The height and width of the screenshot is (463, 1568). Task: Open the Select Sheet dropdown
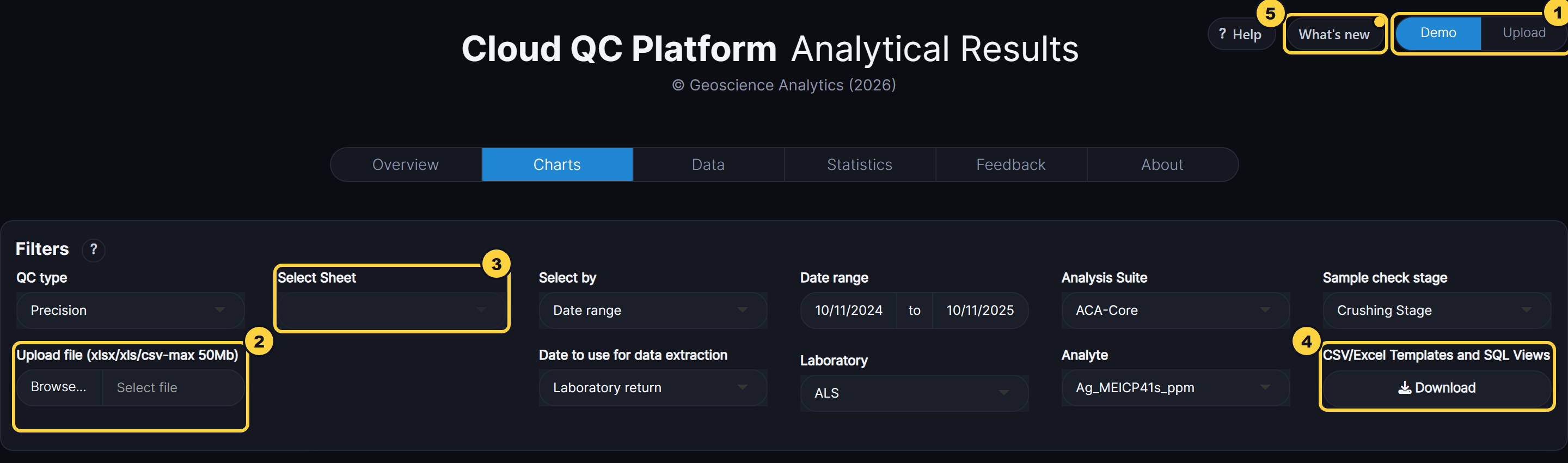click(x=391, y=310)
